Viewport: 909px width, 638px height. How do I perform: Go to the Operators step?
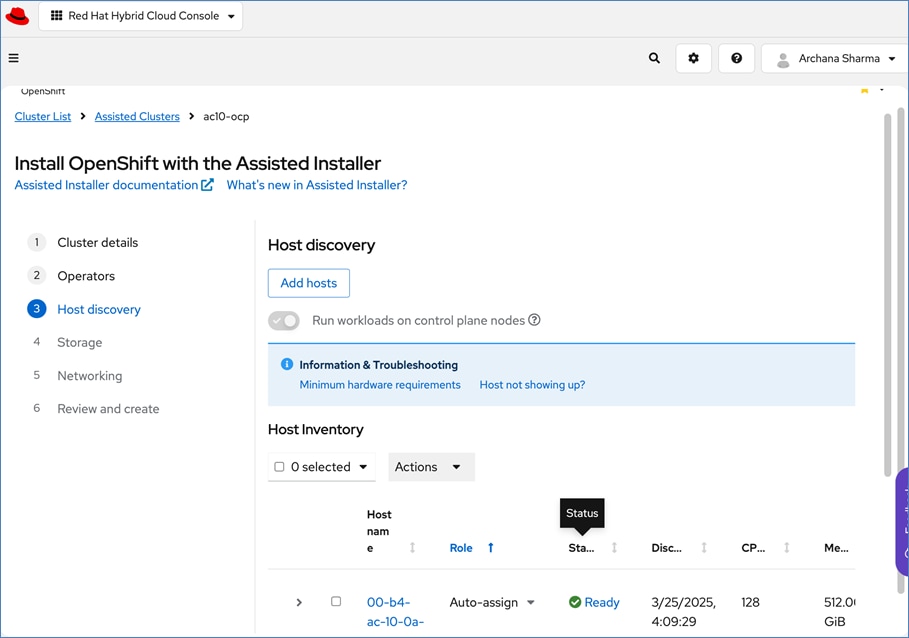click(86, 276)
